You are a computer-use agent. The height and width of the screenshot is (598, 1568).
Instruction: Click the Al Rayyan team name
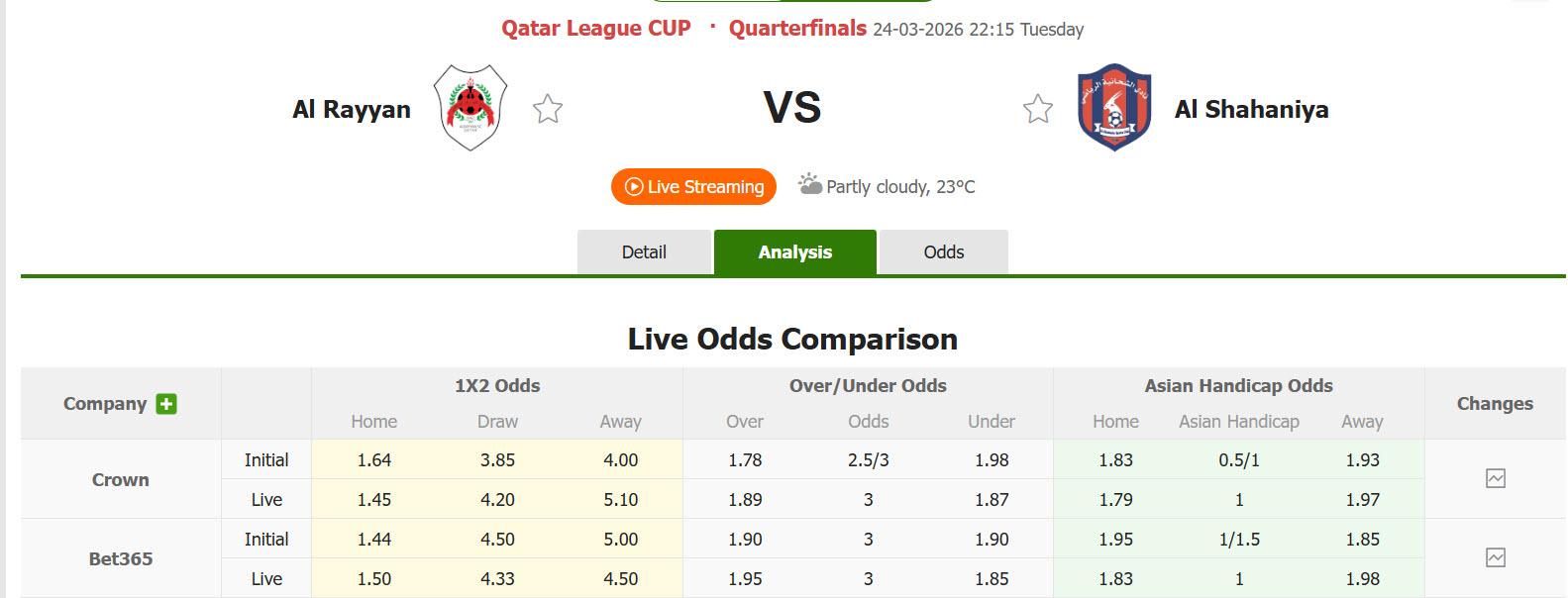[x=352, y=110]
